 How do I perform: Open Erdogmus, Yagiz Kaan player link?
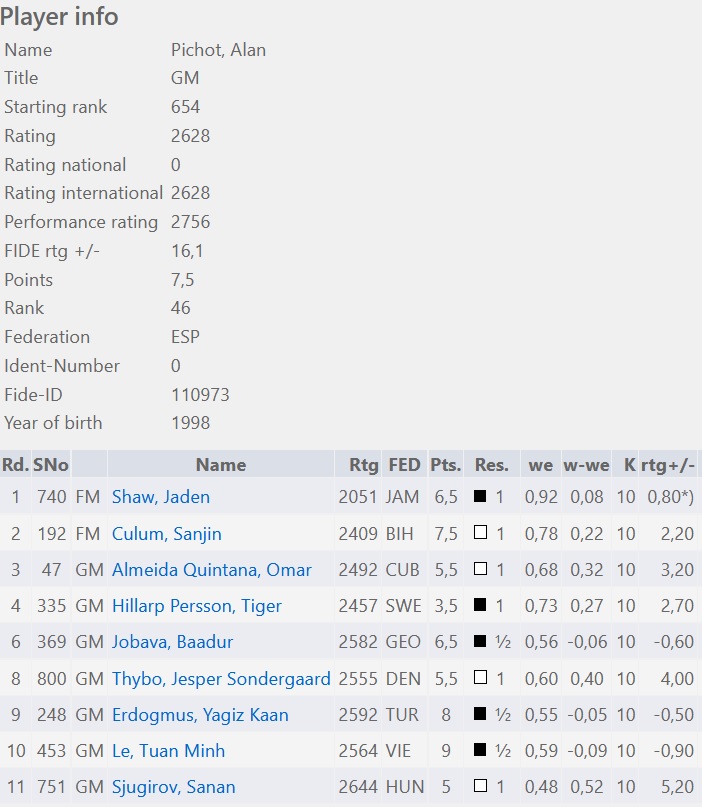[x=200, y=715]
